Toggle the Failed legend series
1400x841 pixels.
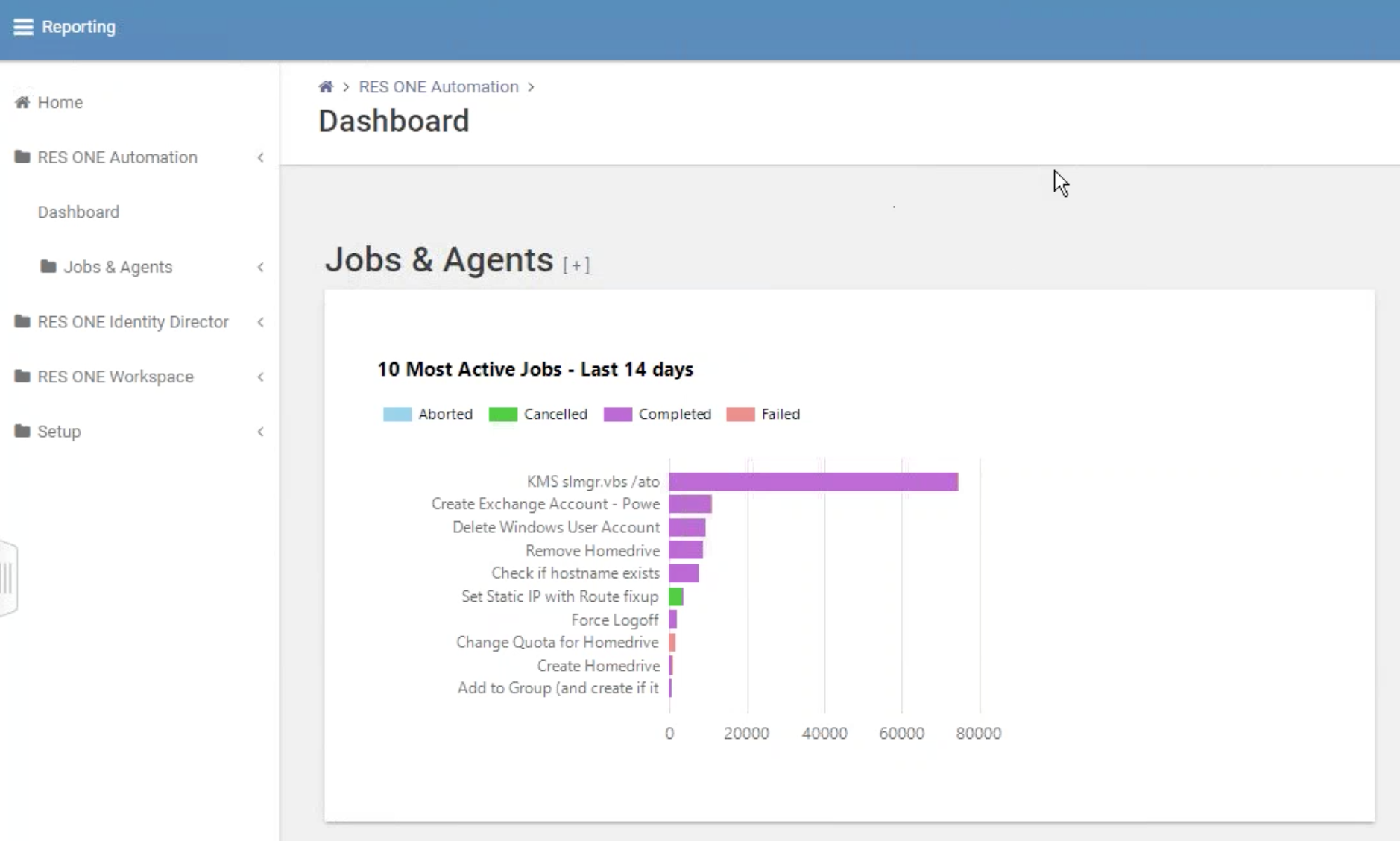763,415
